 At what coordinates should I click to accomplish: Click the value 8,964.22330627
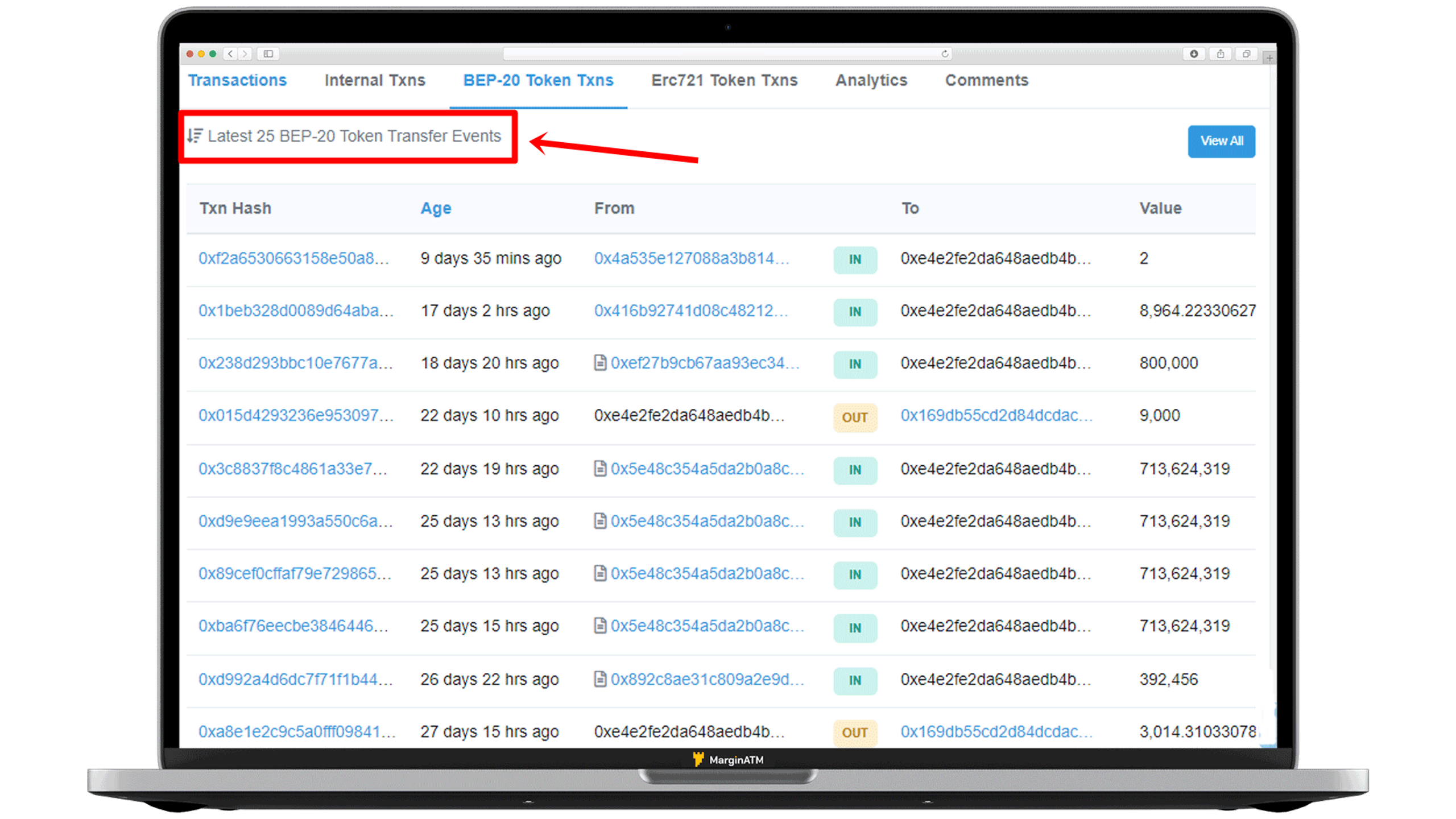(1197, 311)
